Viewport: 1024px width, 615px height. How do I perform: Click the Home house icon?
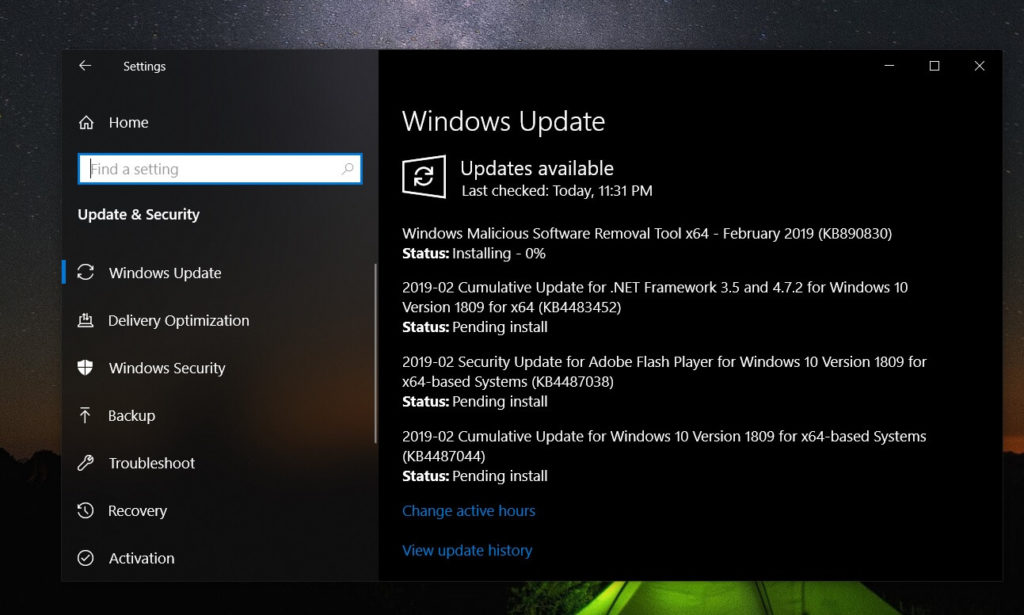pos(88,122)
